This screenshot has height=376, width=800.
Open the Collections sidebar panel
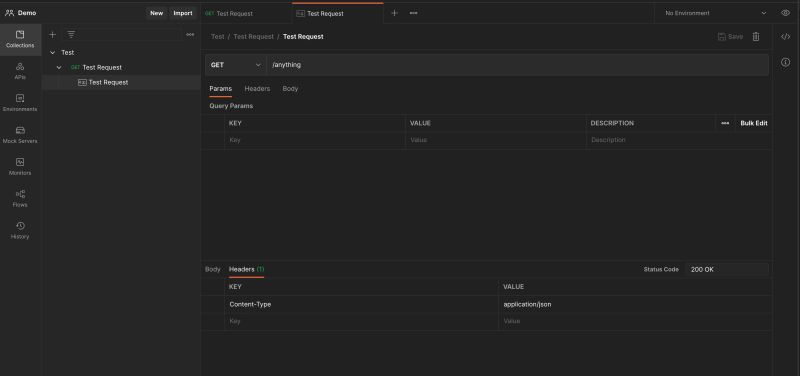(20, 39)
